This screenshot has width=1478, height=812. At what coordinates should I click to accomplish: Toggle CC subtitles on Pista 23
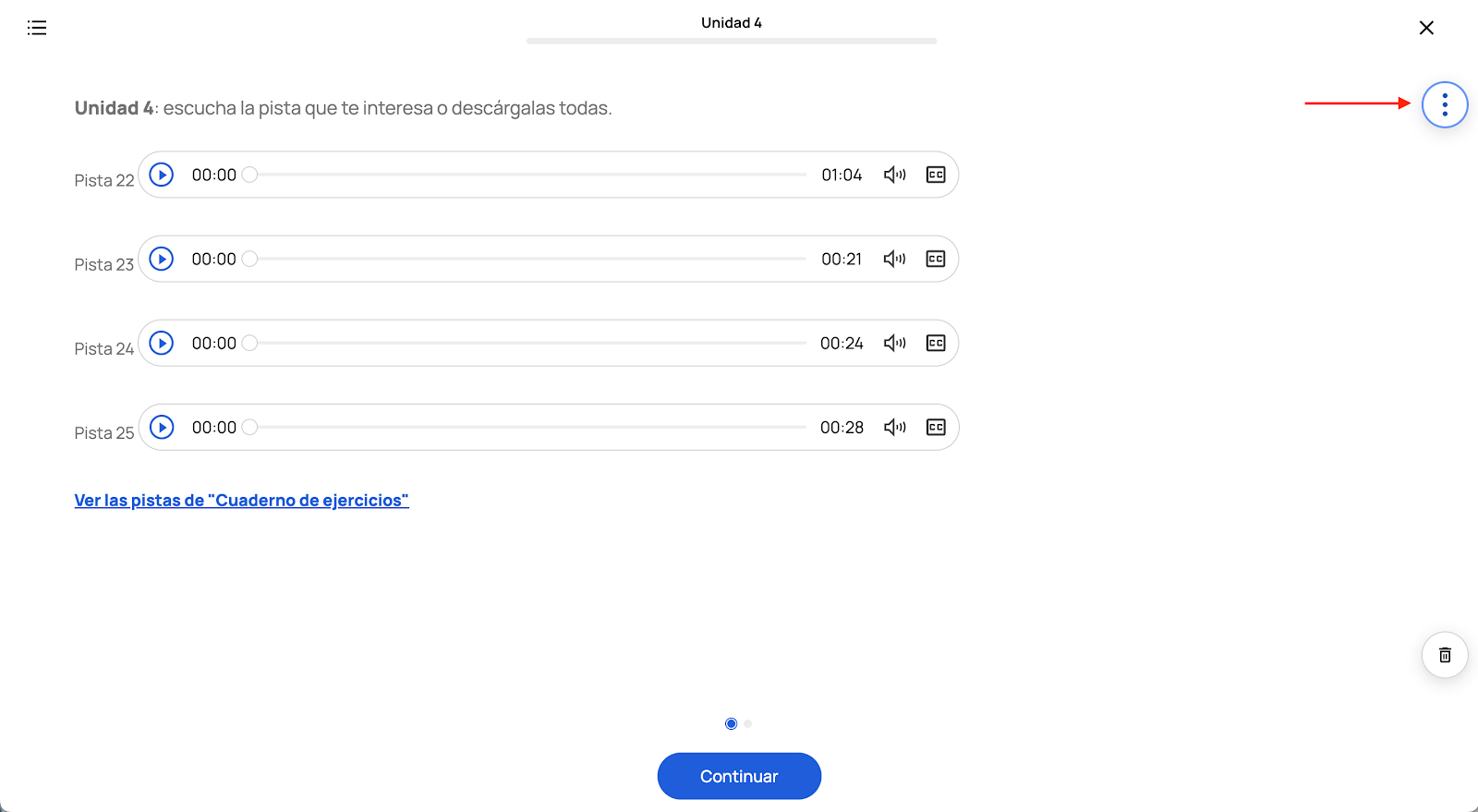pos(936,259)
